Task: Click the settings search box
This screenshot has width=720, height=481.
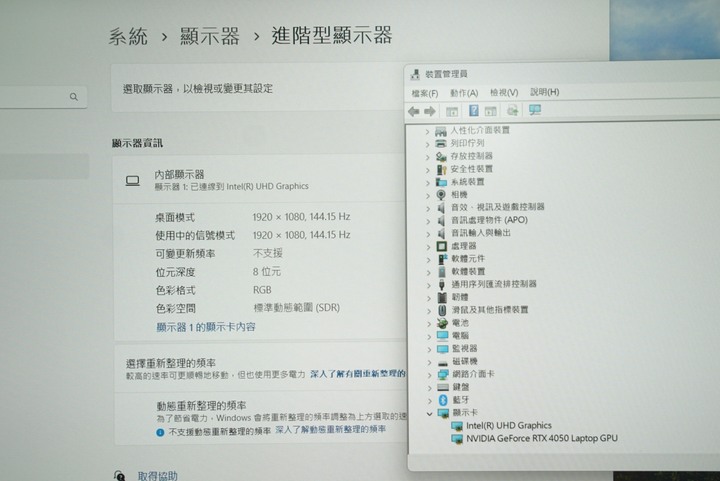Action: point(43,97)
